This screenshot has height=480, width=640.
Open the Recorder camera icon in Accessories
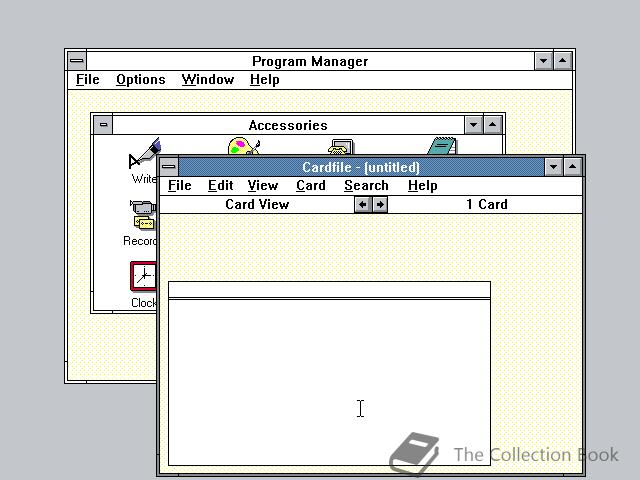coord(143,214)
